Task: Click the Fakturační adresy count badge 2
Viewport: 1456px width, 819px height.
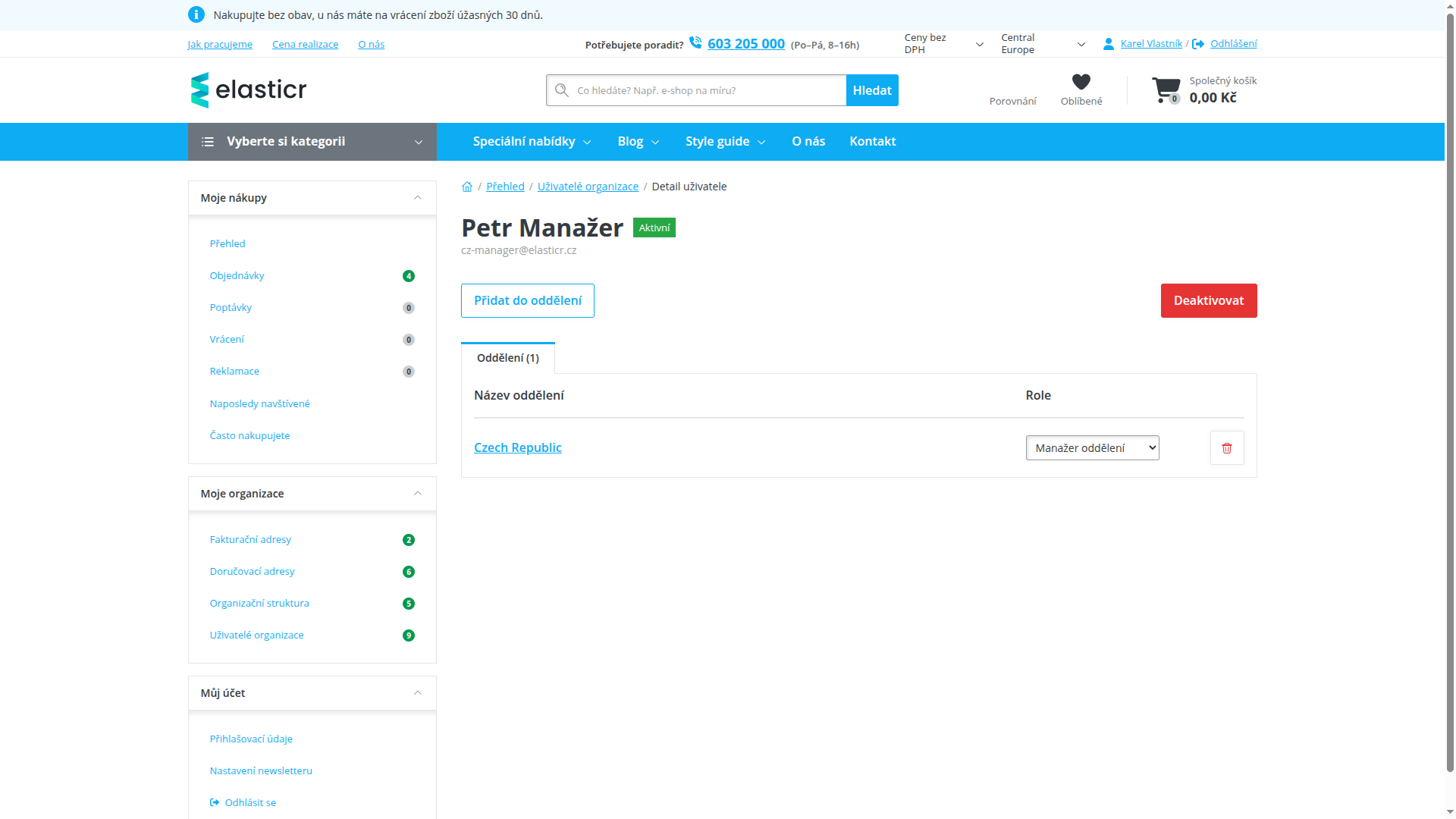Action: (409, 540)
